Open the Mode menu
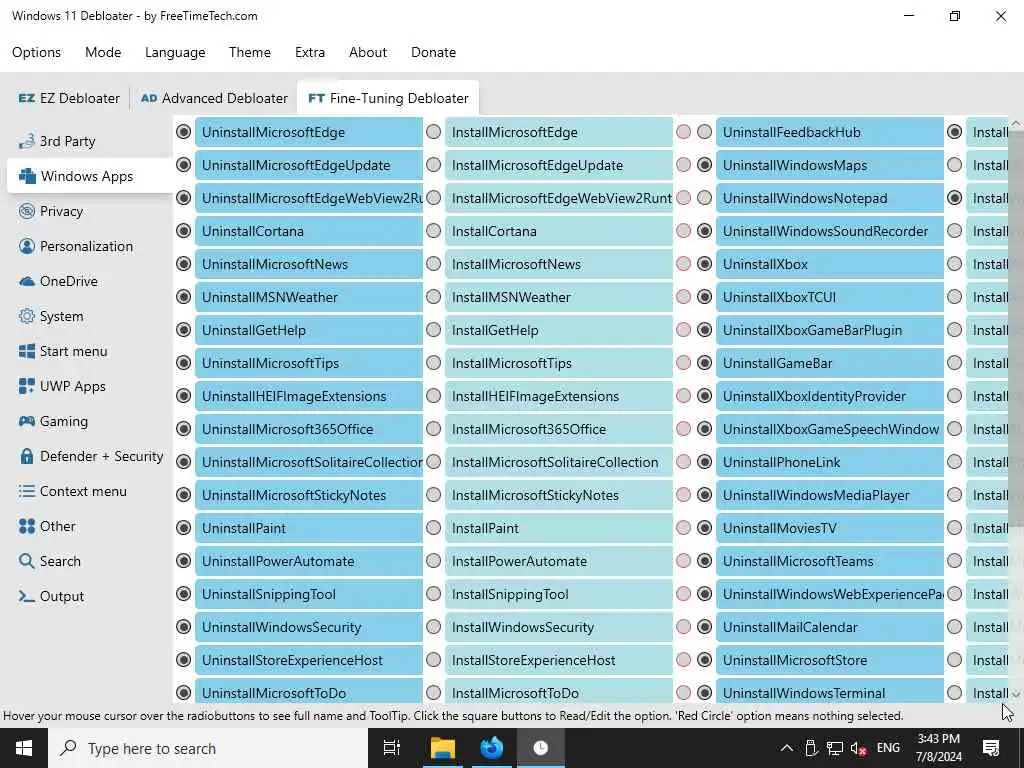This screenshot has width=1024, height=768. pos(103,52)
